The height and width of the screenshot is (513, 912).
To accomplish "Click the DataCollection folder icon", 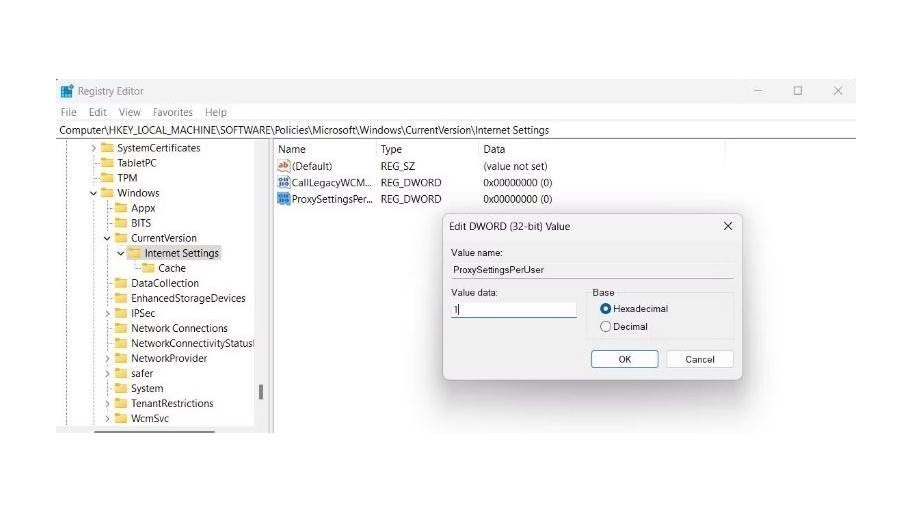I will coord(121,283).
